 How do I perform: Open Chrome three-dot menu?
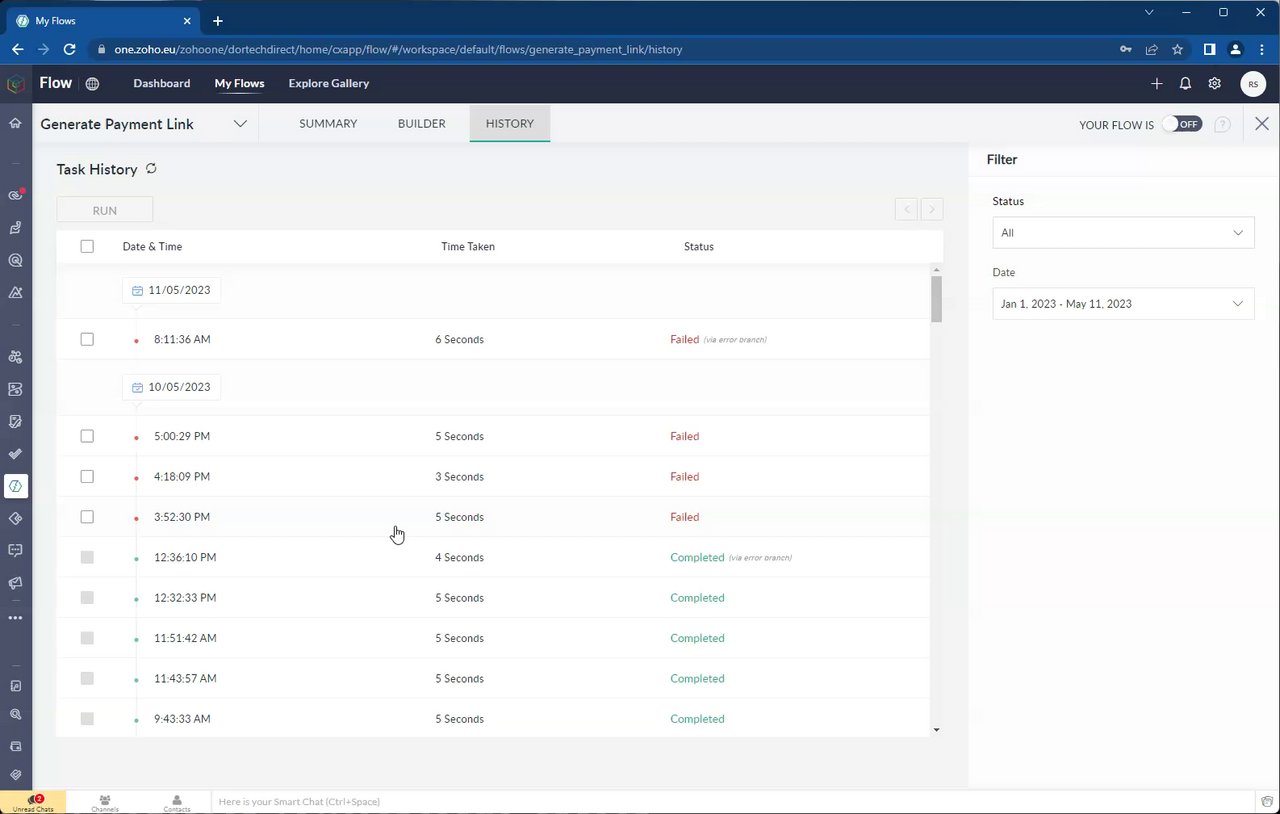(1262, 49)
